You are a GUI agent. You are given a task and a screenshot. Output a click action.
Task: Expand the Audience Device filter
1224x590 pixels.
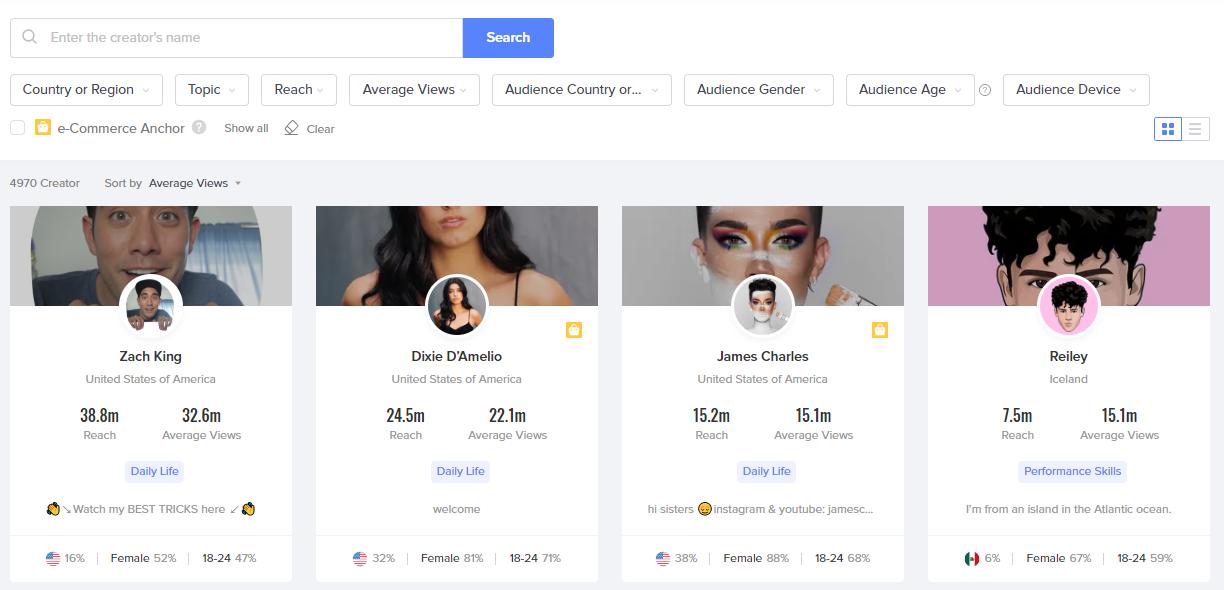pos(1075,90)
